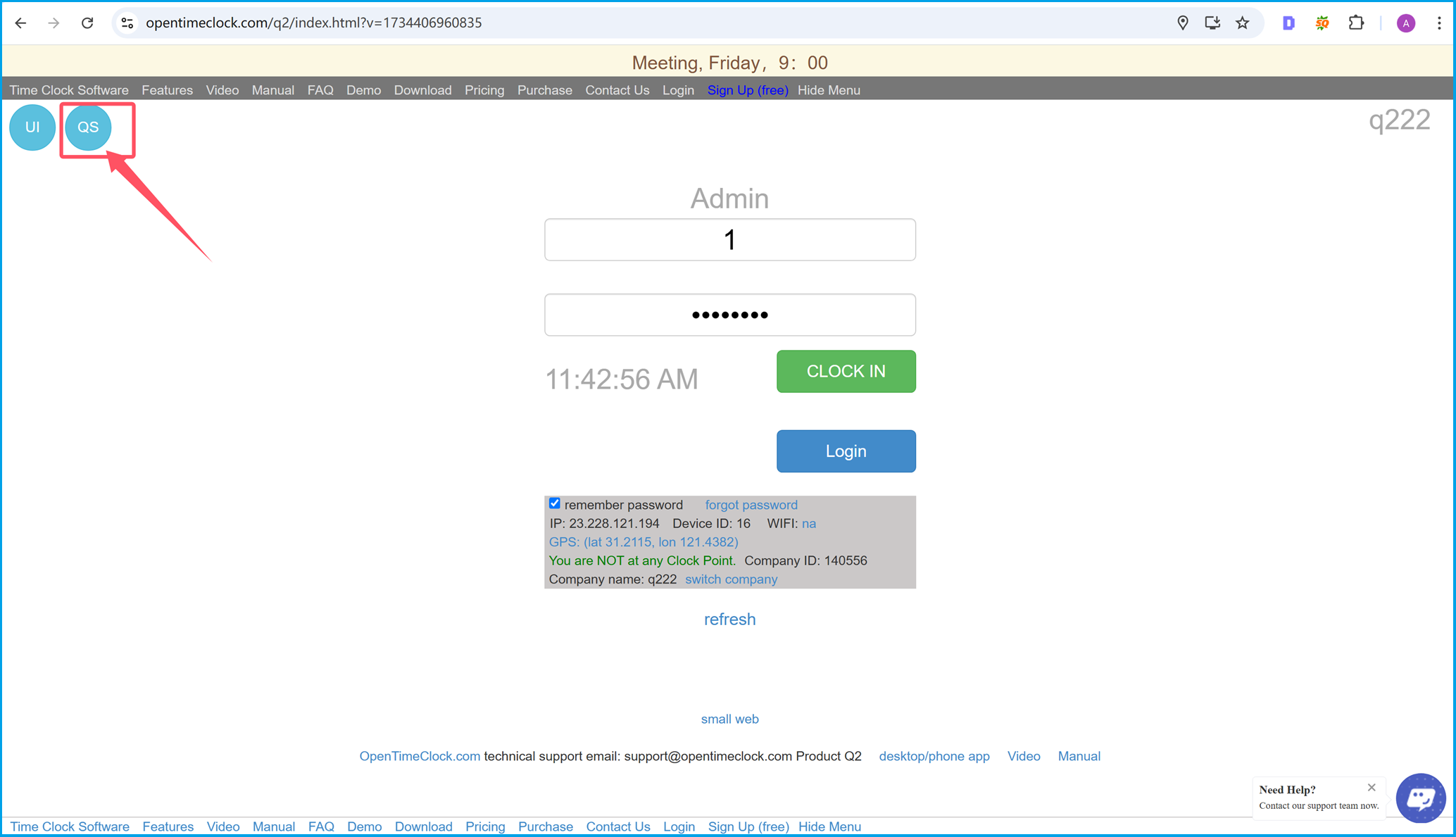Image resolution: width=1456 pixels, height=837 pixels.
Task: Click the browser reload/refresh icon
Action: click(88, 22)
